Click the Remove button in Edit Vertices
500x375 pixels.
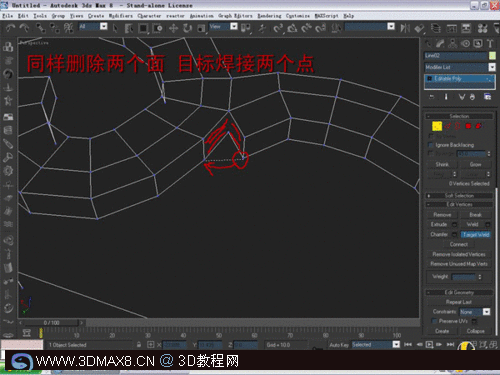pos(442,215)
